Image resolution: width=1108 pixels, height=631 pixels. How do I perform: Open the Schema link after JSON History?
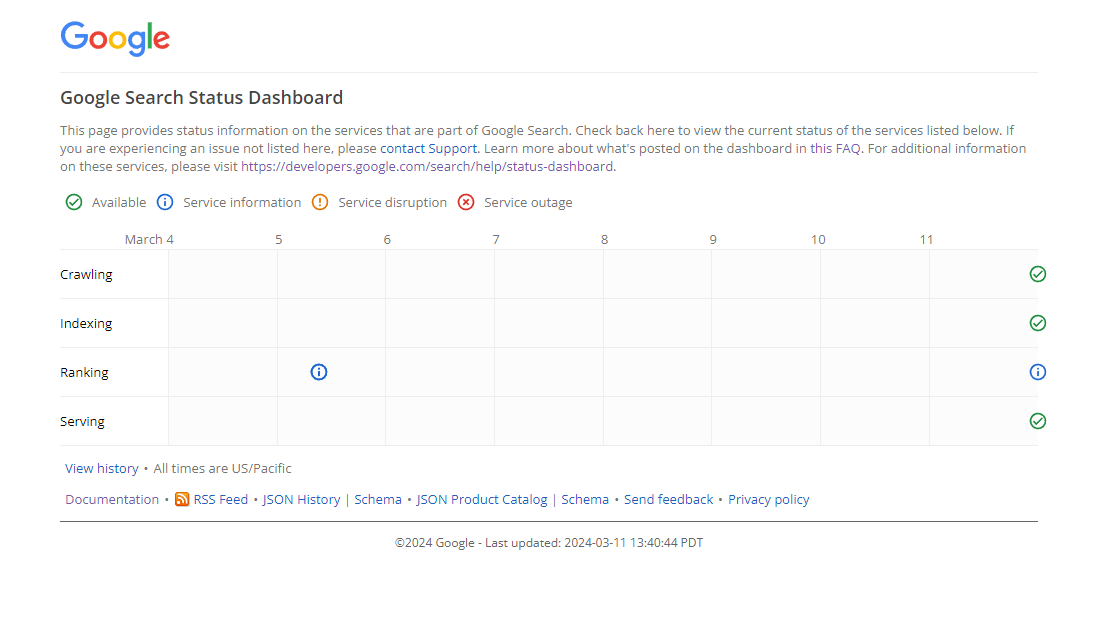pyautogui.click(x=378, y=500)
